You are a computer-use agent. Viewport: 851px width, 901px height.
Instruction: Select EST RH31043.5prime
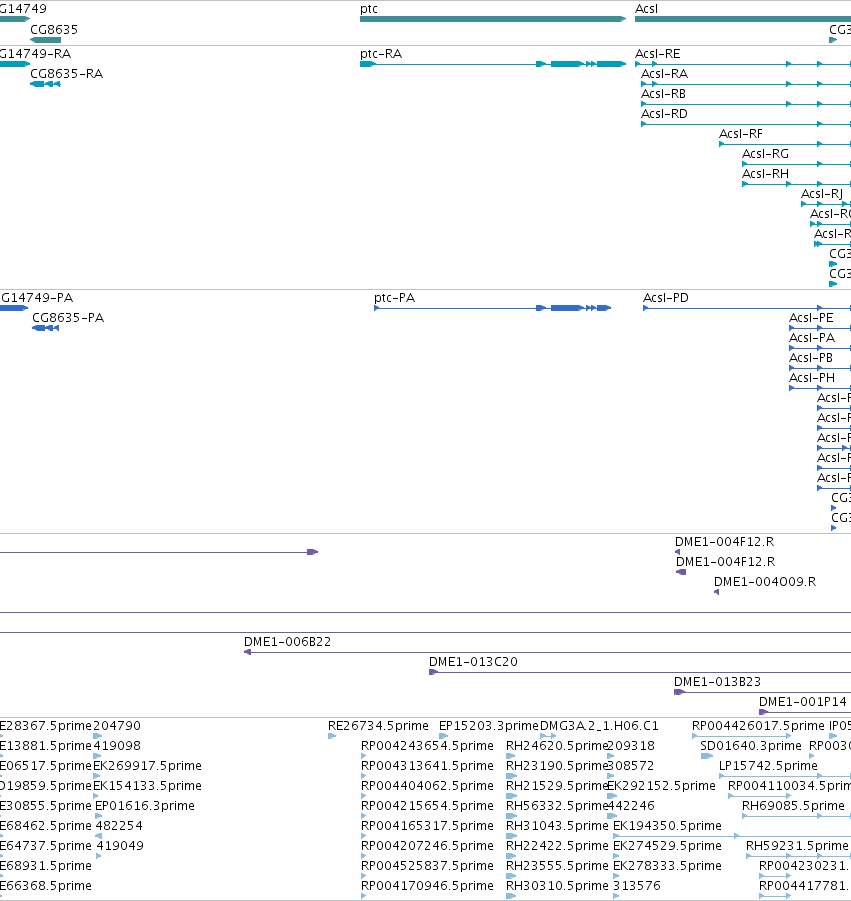pos(557,826)
